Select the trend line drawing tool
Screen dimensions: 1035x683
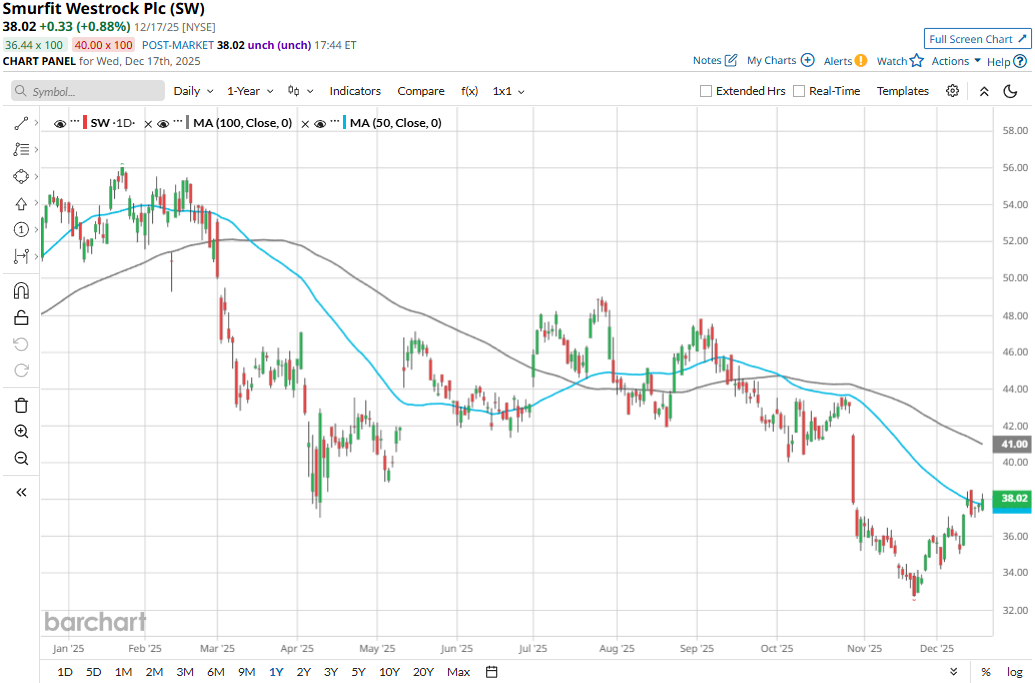(21, 123)
